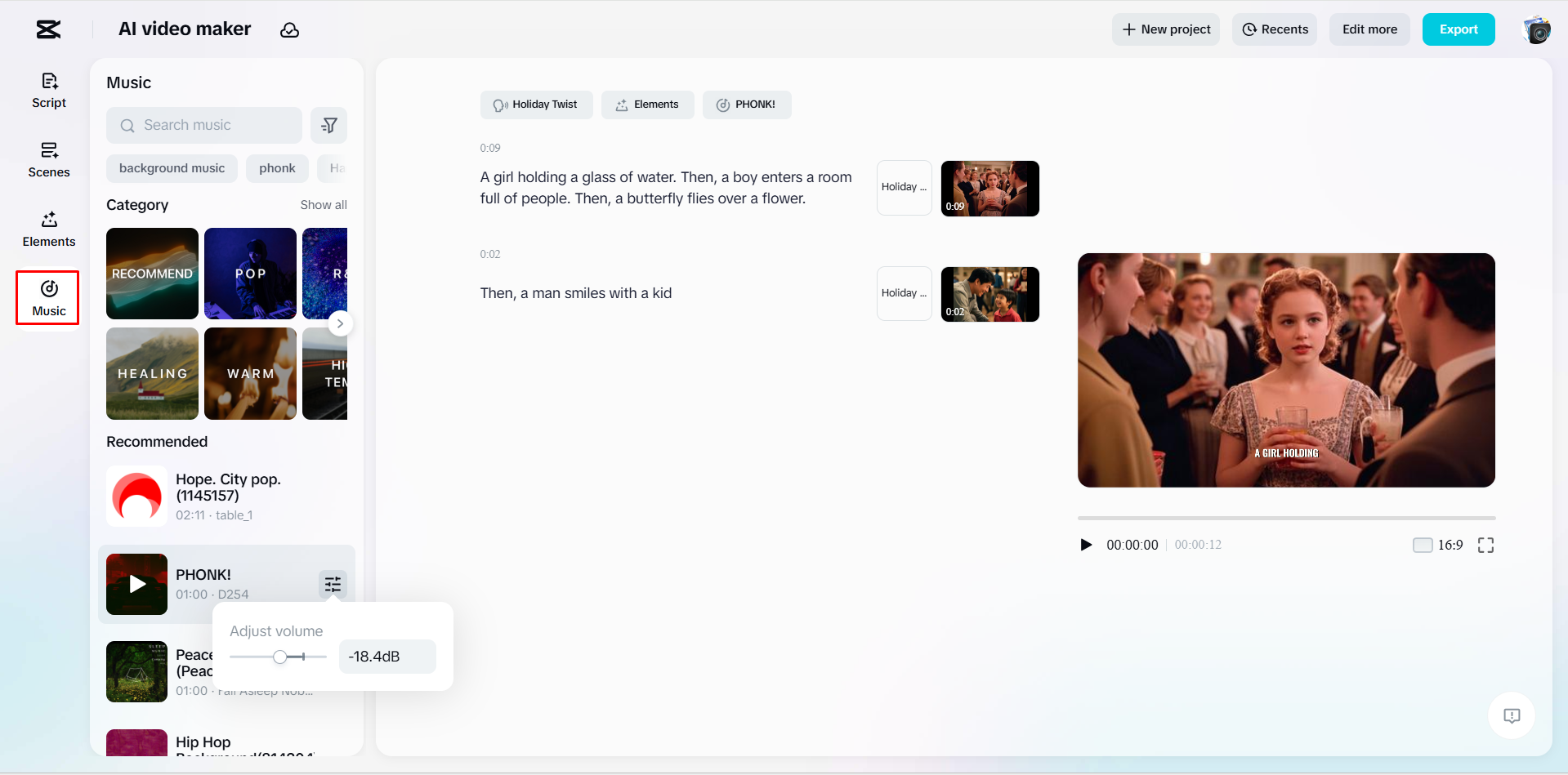Click the Adjust volume slider handle

coord(280,657)
